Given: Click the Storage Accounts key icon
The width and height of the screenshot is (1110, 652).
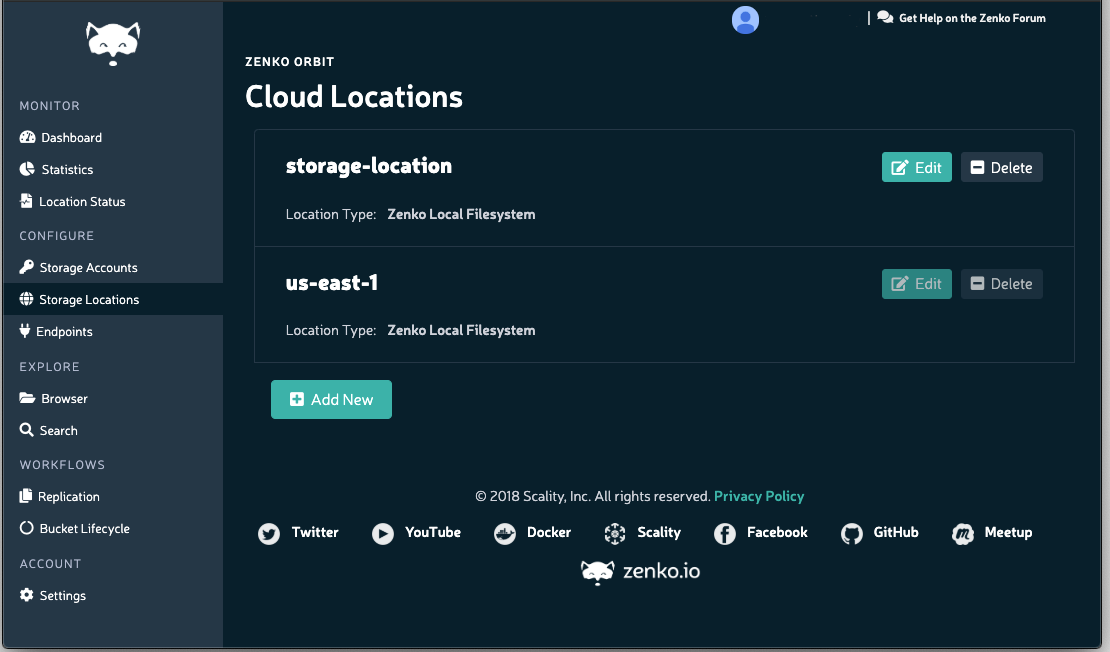Looking at the screenshot, I should (26, 267).
